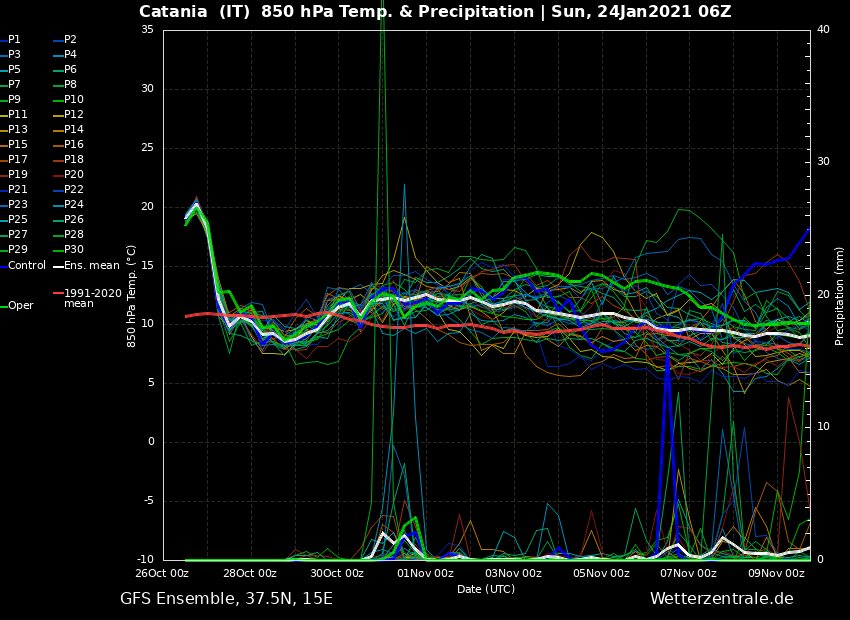Click the Control run legend label
The height and width of the screenshot is (620, 850).
(27, 266)
